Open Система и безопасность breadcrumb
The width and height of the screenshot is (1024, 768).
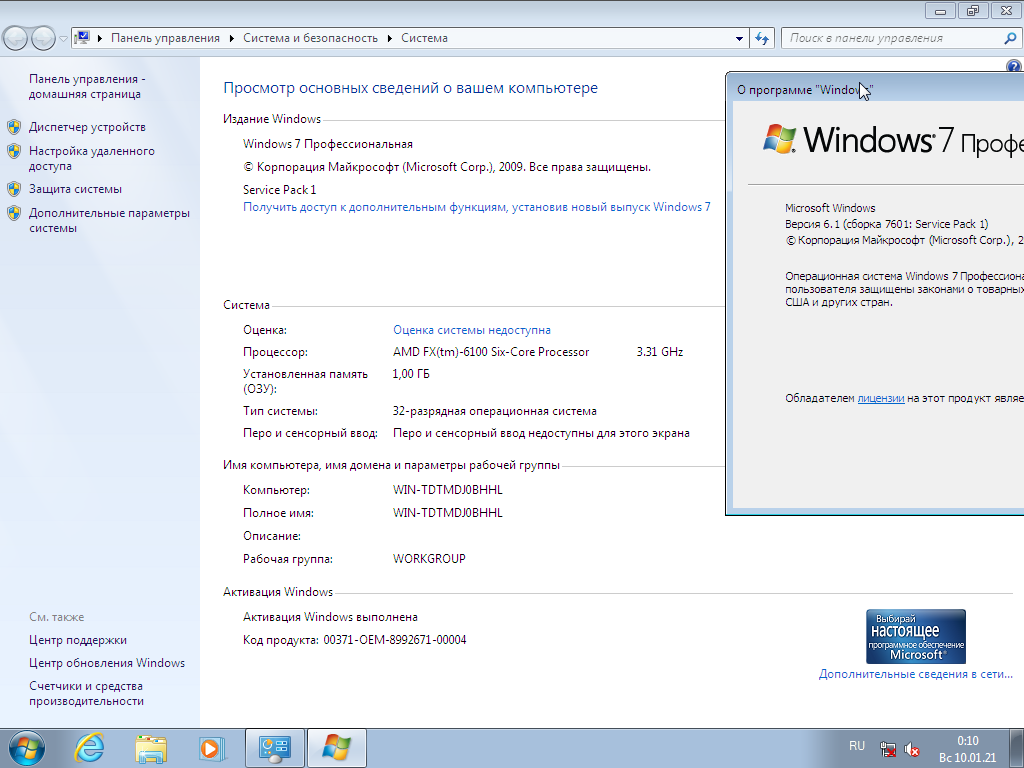pos(310,38)
